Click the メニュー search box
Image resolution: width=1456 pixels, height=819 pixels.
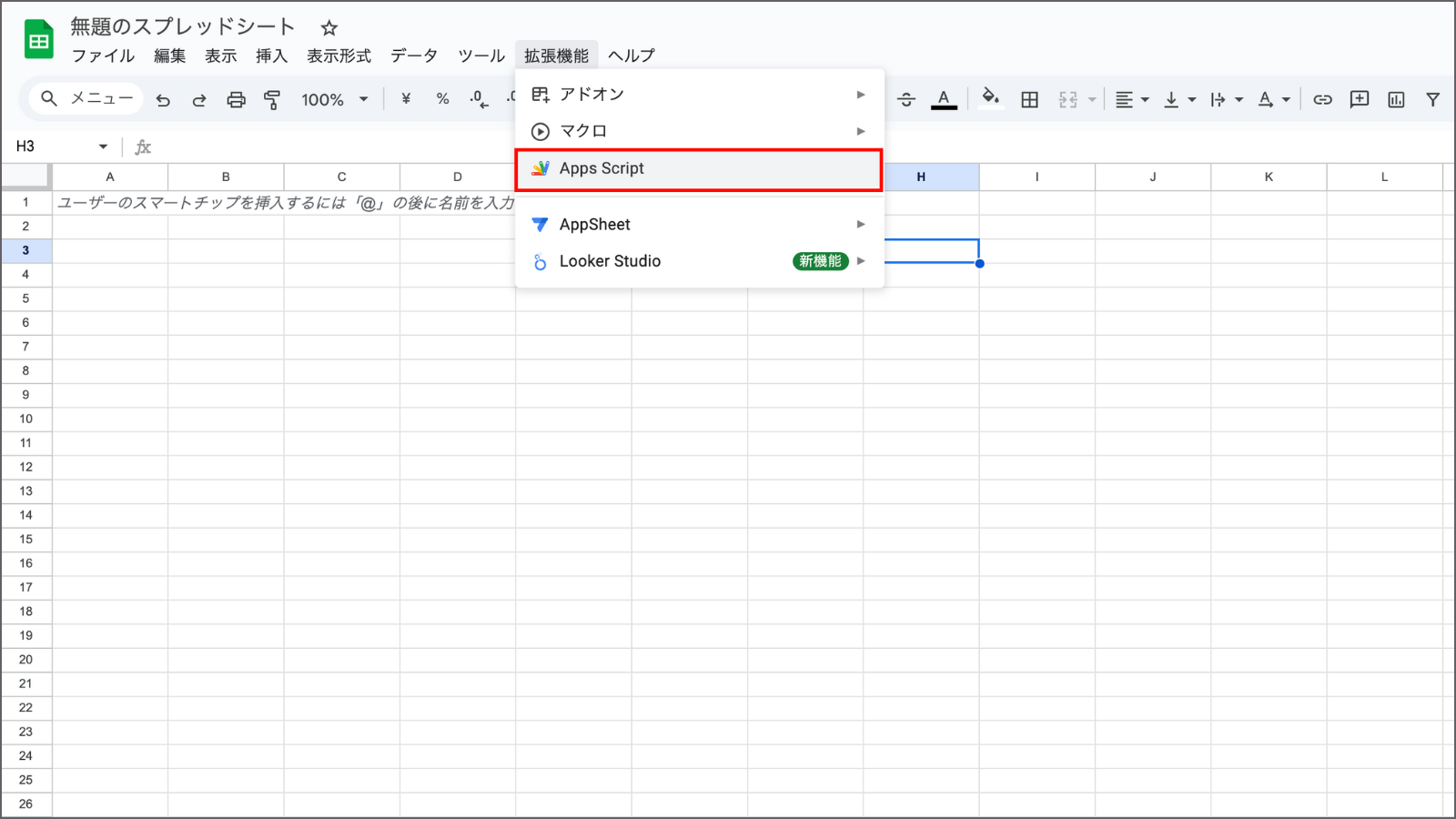click(86, 98)
